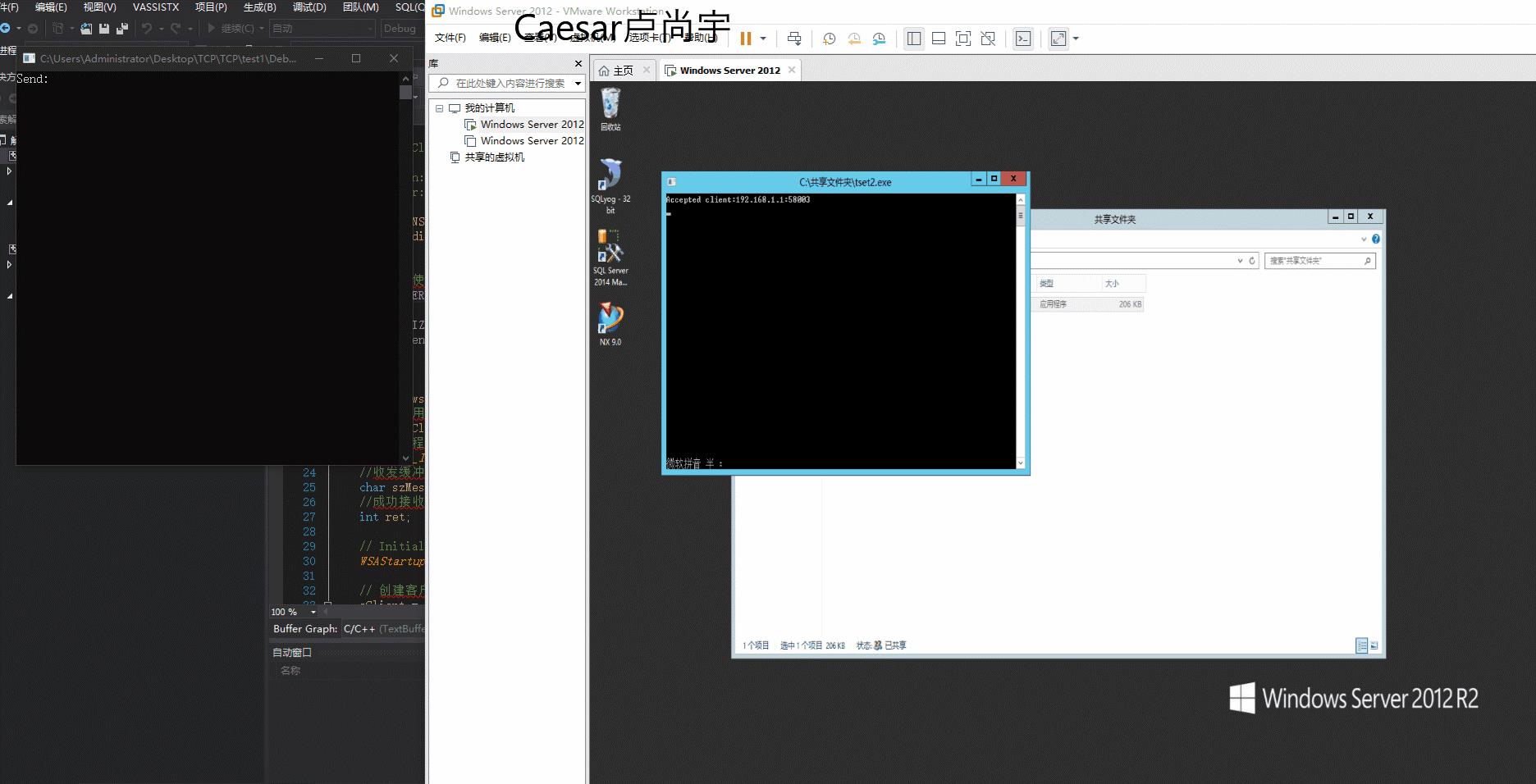Collapse the 我的计算机 tree node
Viewport: 1536px width, 784px height.
439,108
